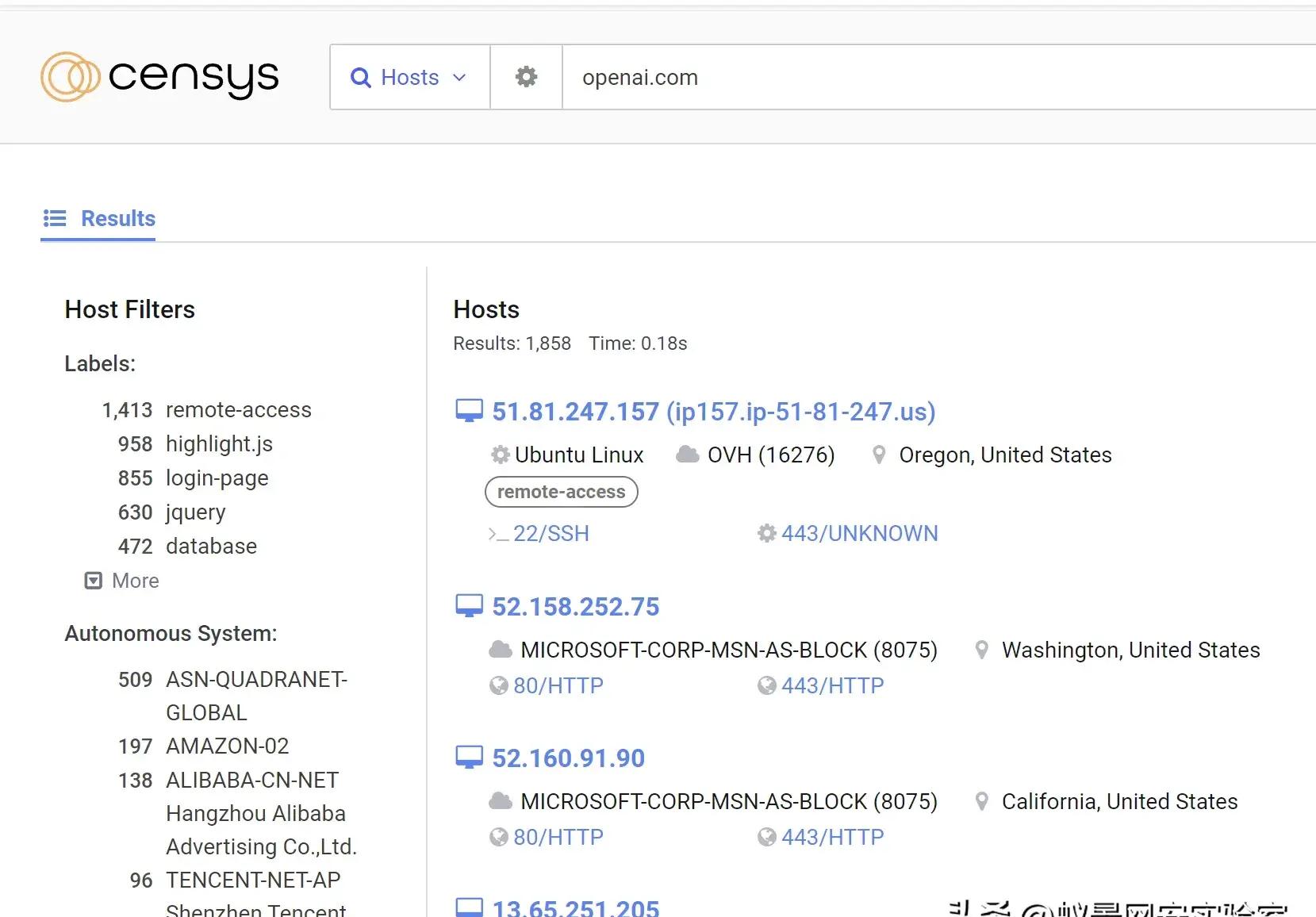1316x917 pixels.
Task: Click the cloud icon beside OVH (16276)
Action: point(687,455)
